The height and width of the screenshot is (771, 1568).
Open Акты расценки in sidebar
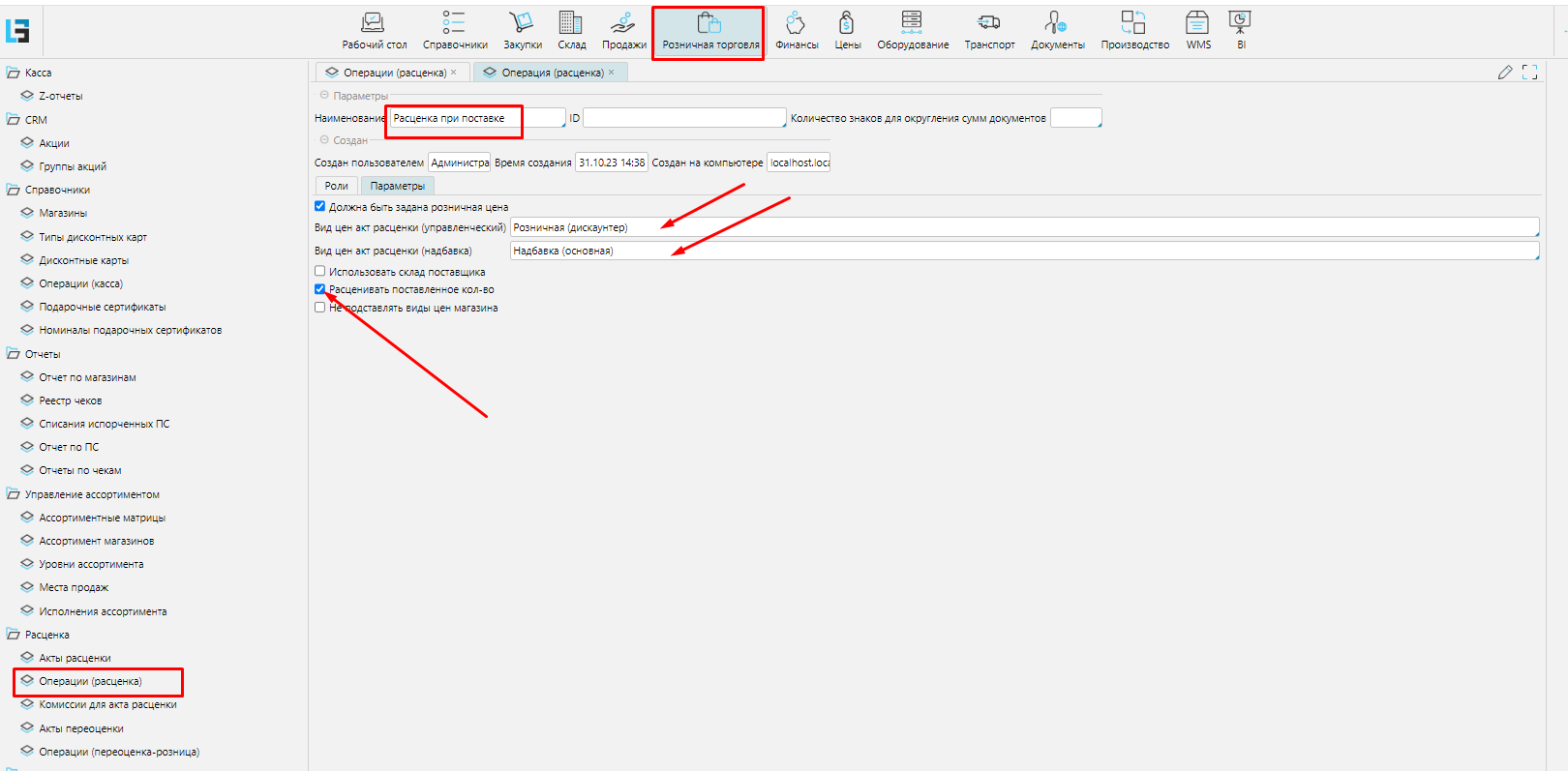click(75, 658)
